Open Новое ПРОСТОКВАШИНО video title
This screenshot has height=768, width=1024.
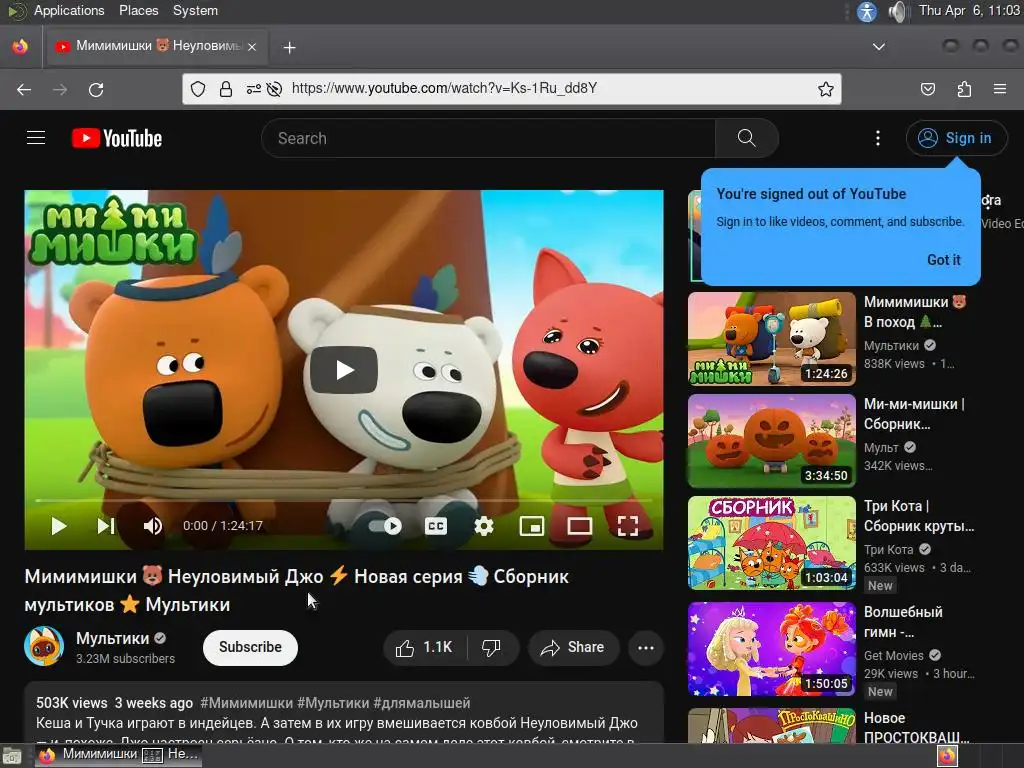[916, 728]
